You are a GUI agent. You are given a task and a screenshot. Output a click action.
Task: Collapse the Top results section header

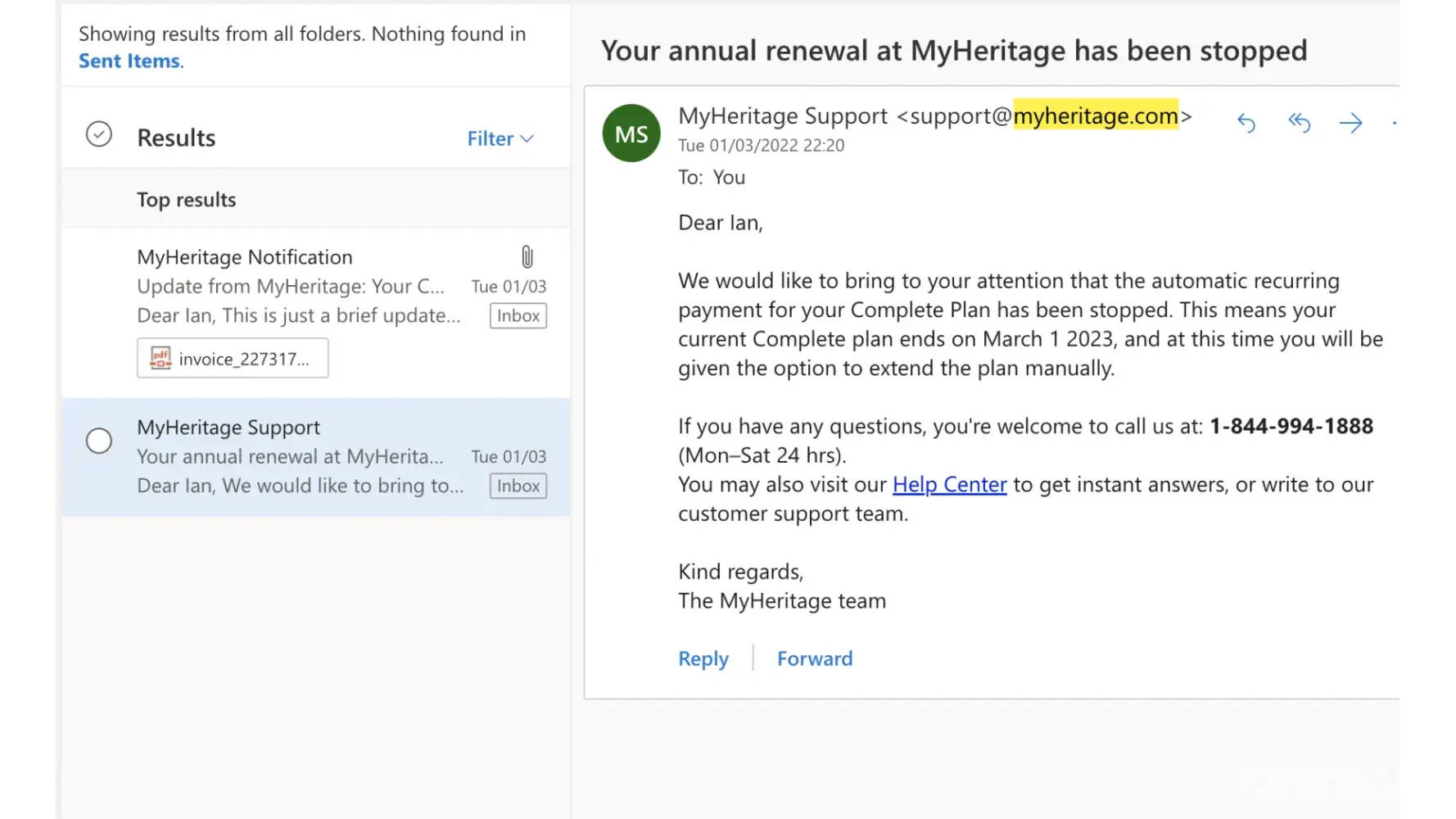pyautogui.click(x=187, y=200)
